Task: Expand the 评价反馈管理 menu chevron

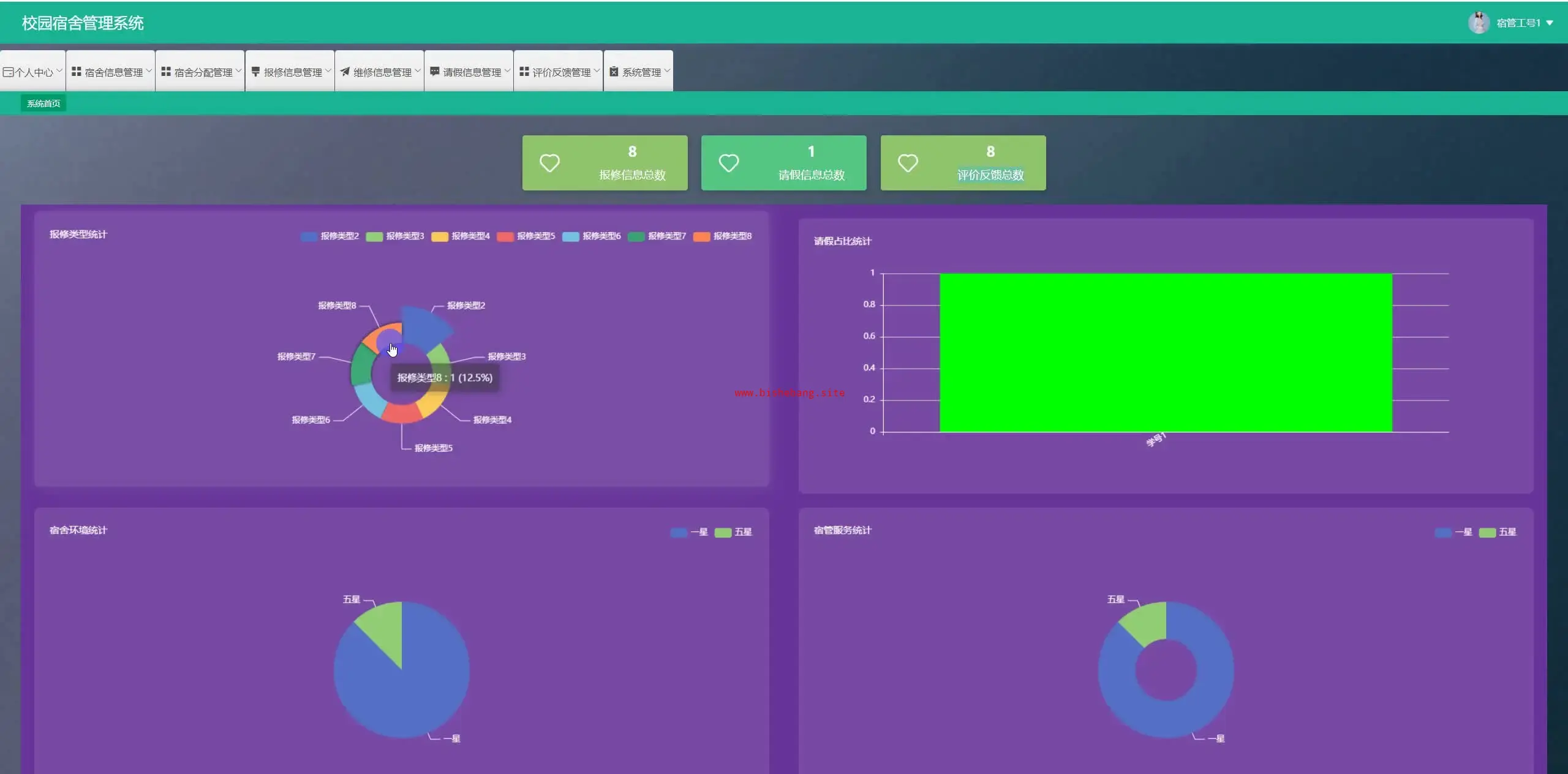Action: pos(596,71)
